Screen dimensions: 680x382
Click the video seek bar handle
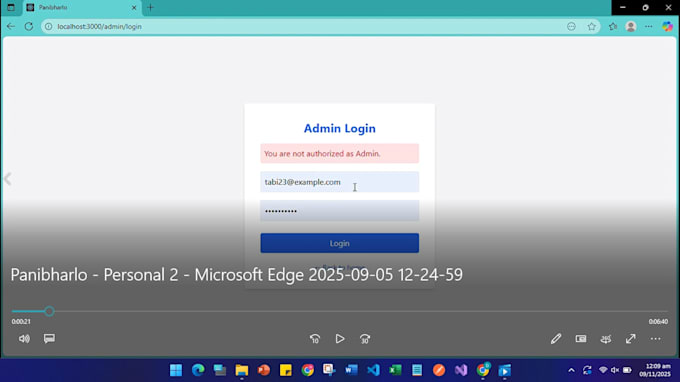(49, 311)
